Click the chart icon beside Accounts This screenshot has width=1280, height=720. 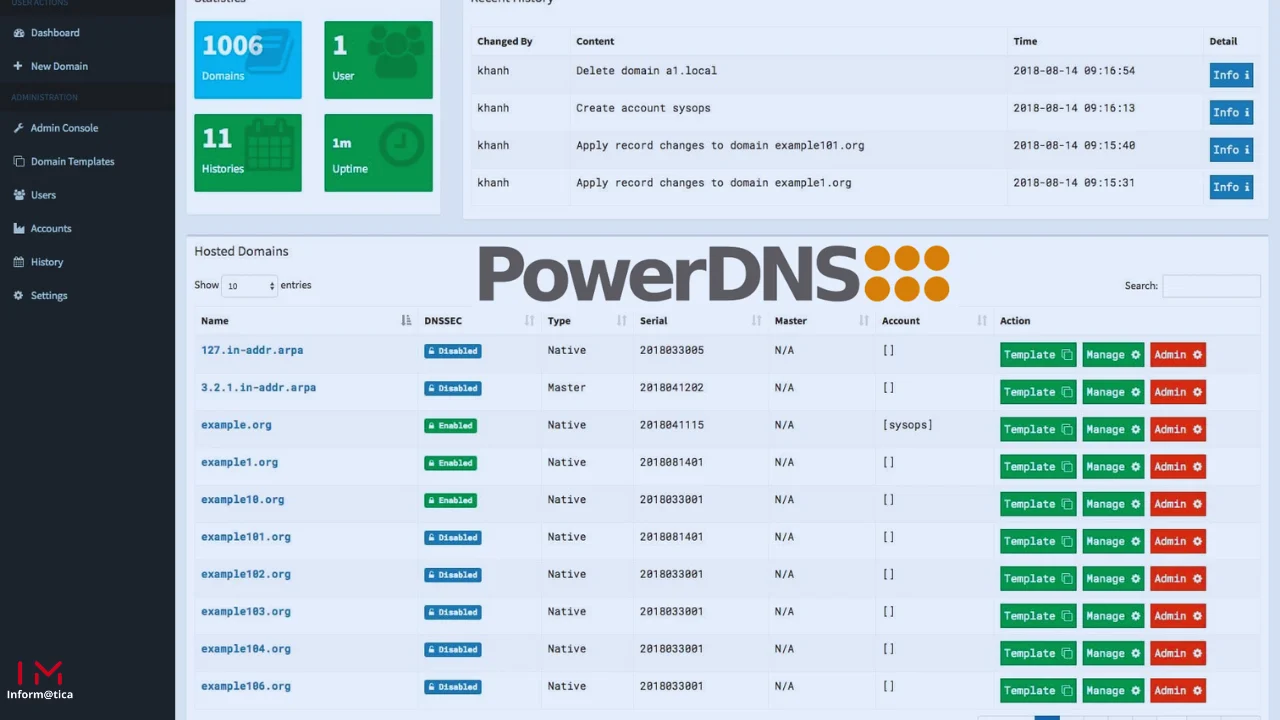tap(18, 228)
